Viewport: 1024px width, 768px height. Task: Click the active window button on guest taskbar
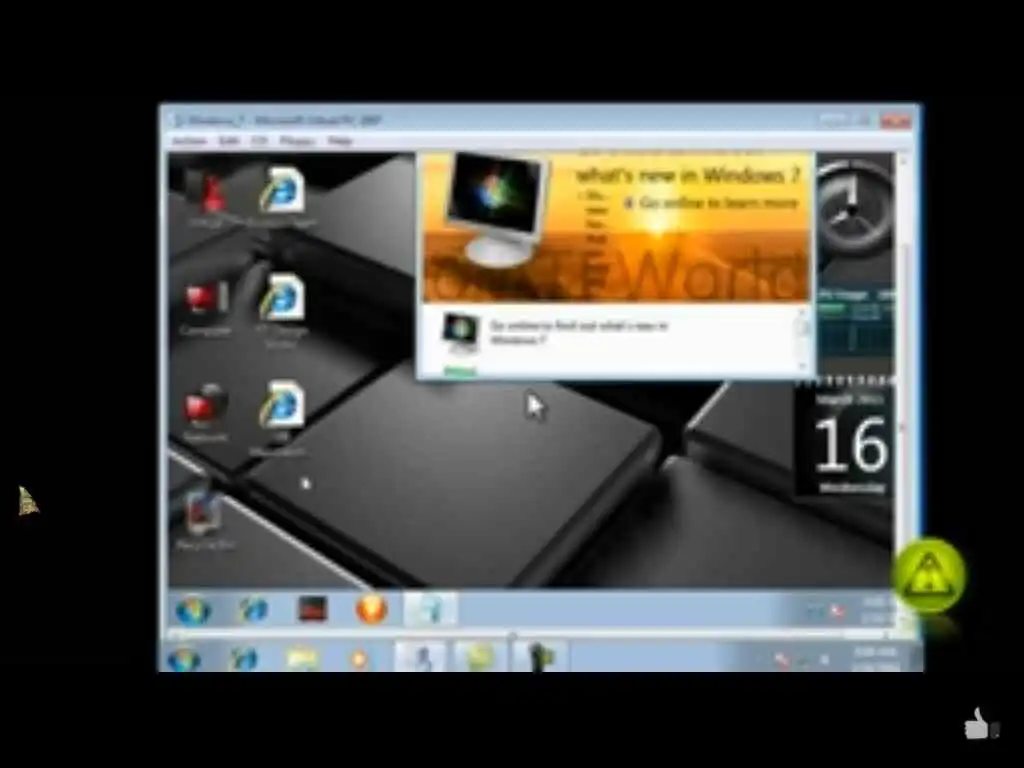click(430, 609)
